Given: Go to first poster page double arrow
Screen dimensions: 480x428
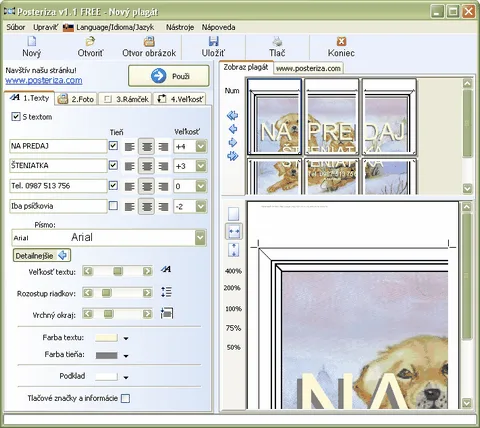Looking at the screenshot, I should [233, 116].
